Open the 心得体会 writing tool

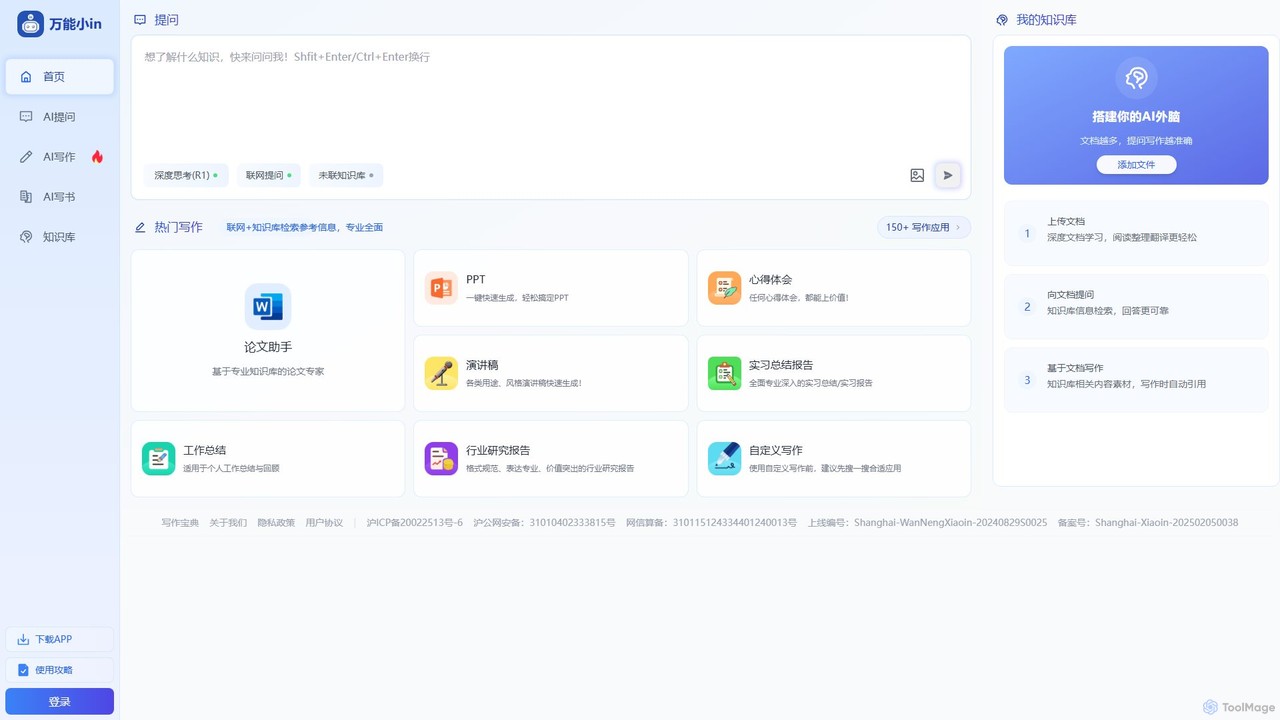(x=833, y=288)
